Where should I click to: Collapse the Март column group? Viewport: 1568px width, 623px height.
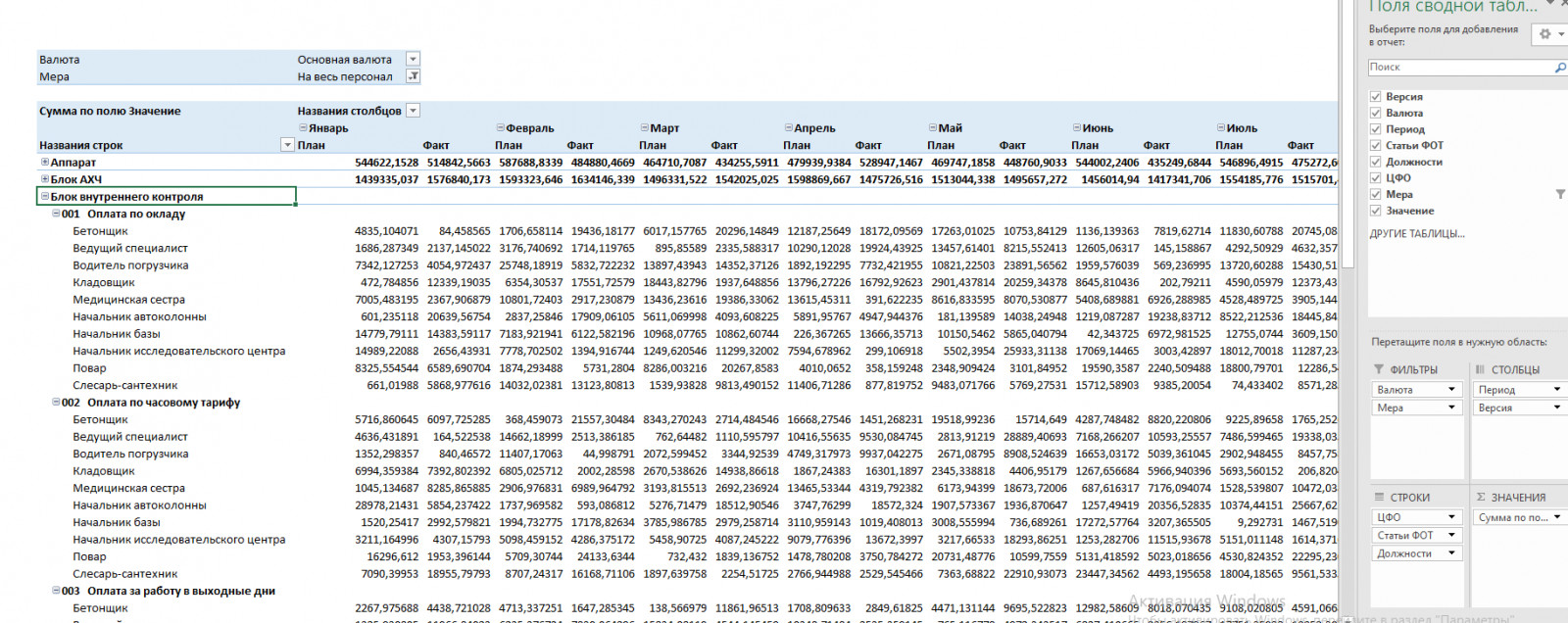coord(645,128)
